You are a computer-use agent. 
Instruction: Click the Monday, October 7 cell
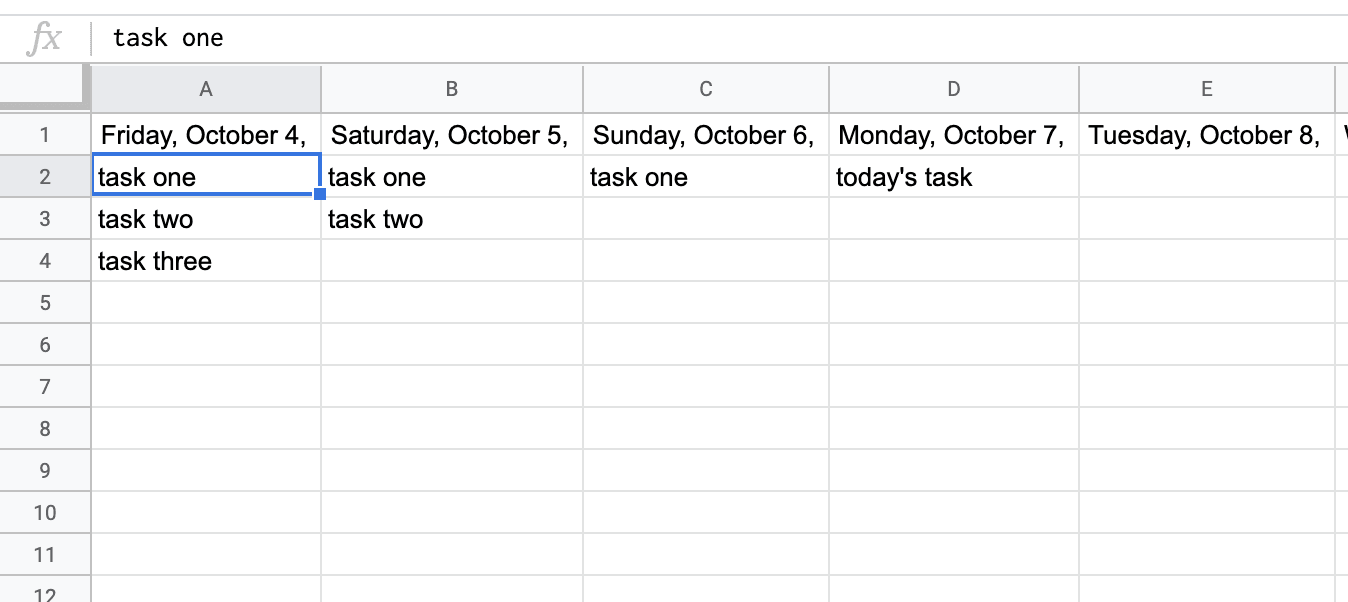[x=953, y=135]
